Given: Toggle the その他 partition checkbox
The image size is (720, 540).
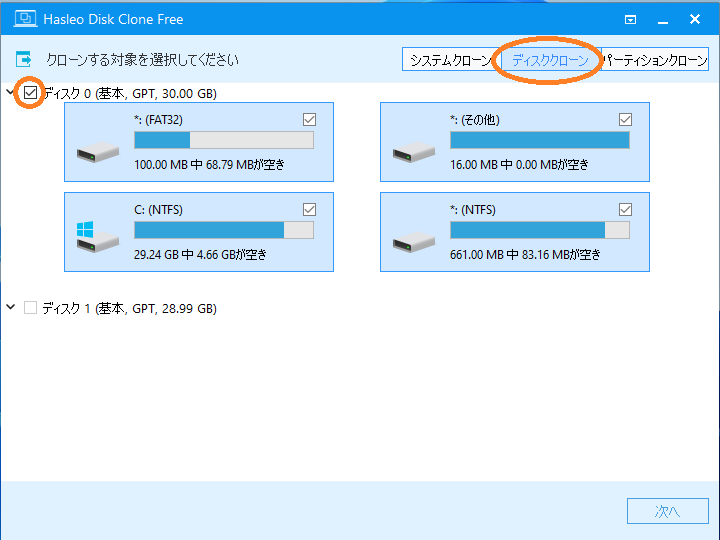Looking at the screenshot, I should [x=625, y=119].
